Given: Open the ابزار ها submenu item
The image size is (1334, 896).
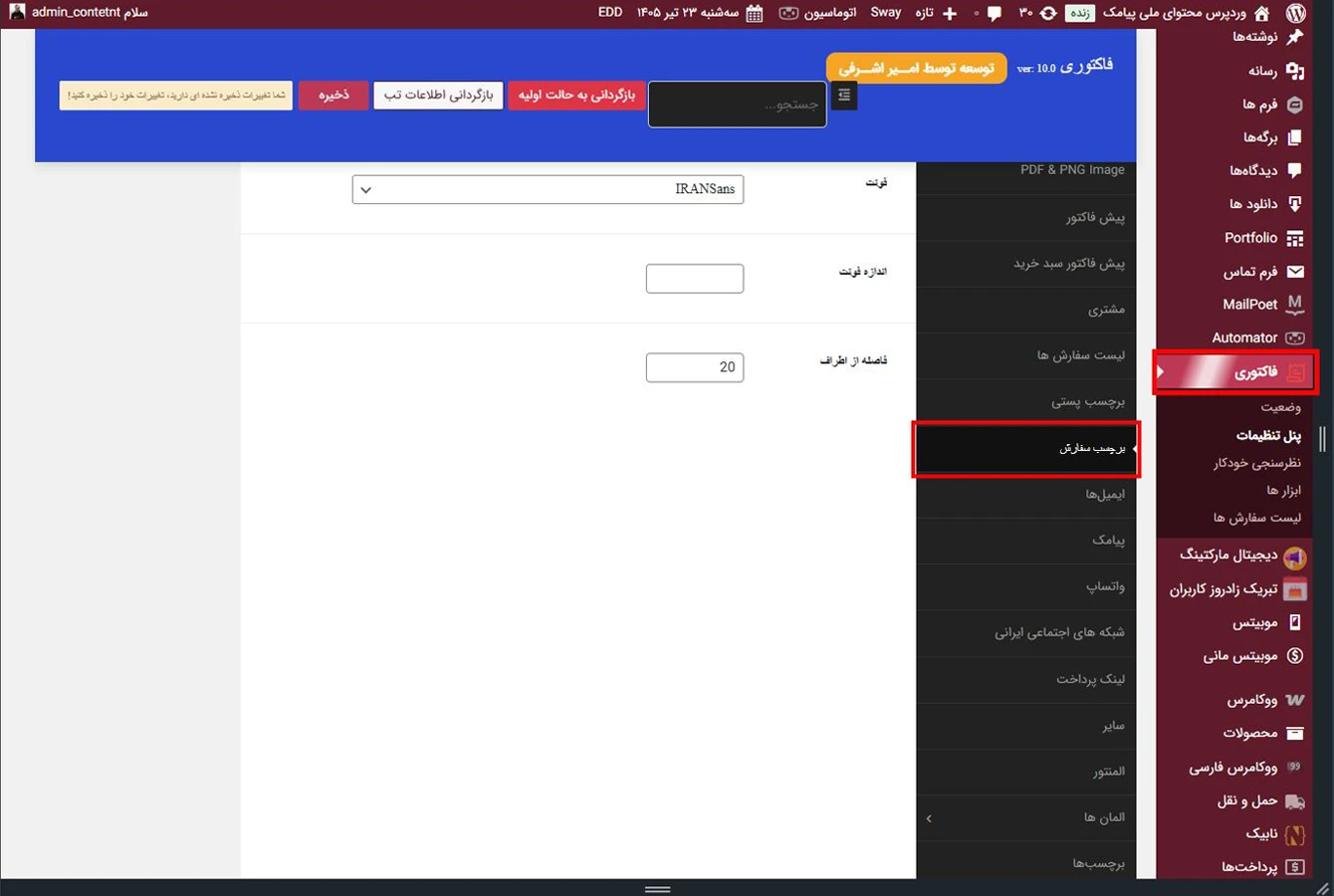Looking at the screenshot, I should (x=1284, y=490).
